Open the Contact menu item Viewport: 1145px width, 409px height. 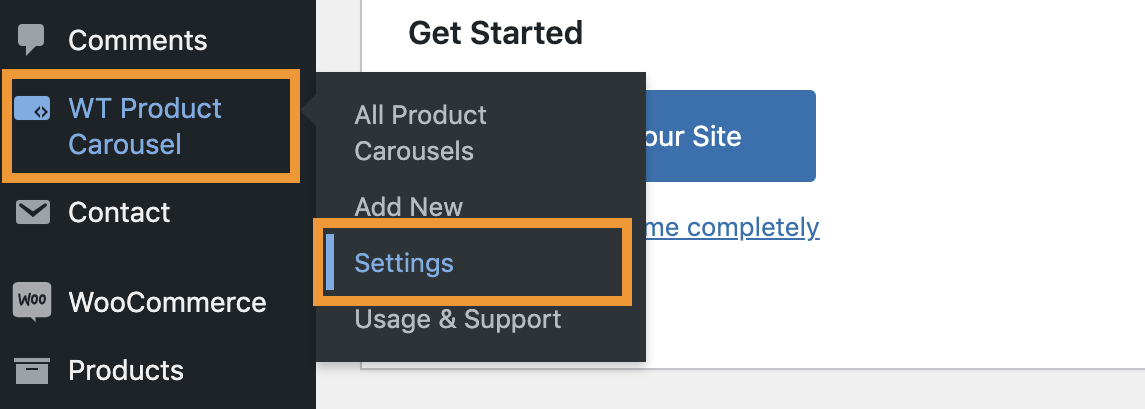tap(119, 213)
